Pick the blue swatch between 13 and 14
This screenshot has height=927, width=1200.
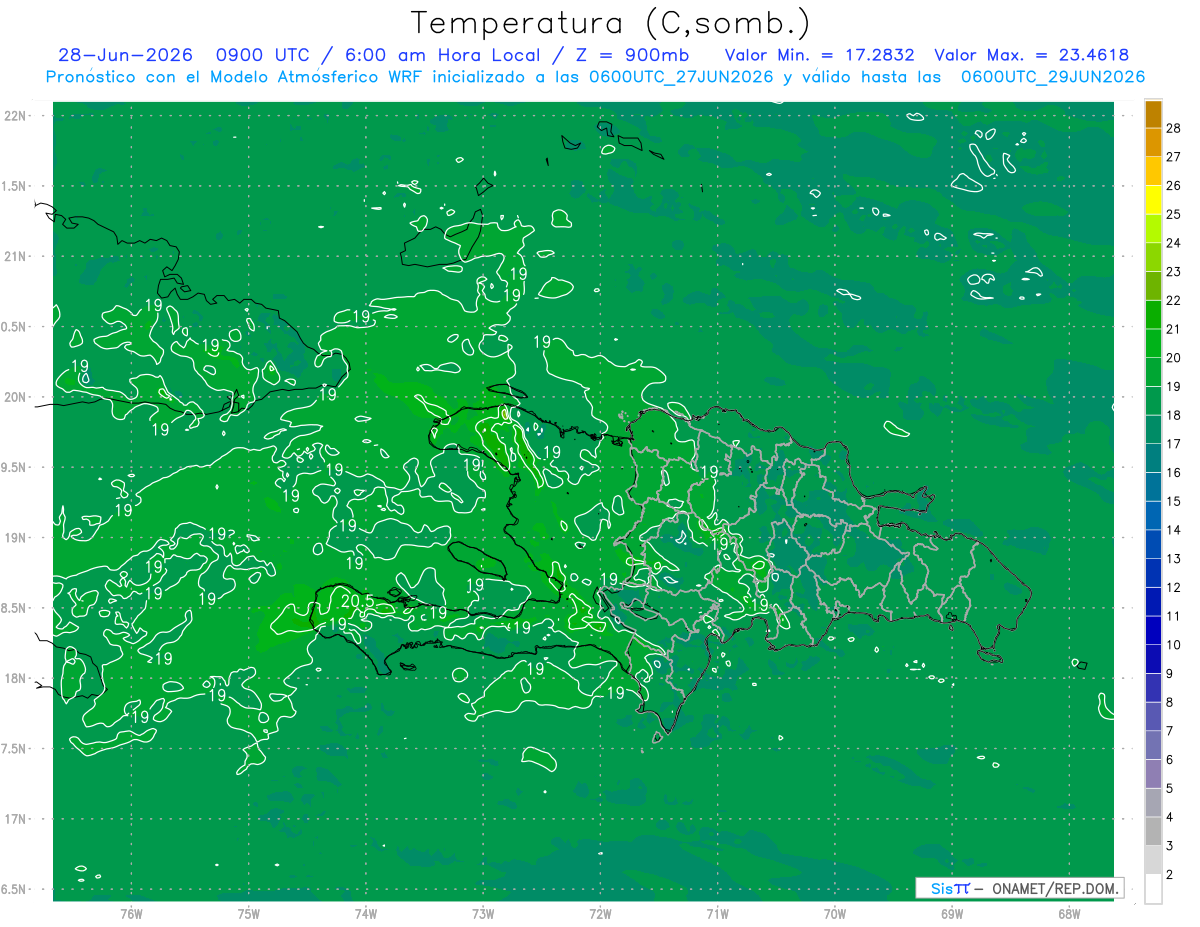(1153, 544)
